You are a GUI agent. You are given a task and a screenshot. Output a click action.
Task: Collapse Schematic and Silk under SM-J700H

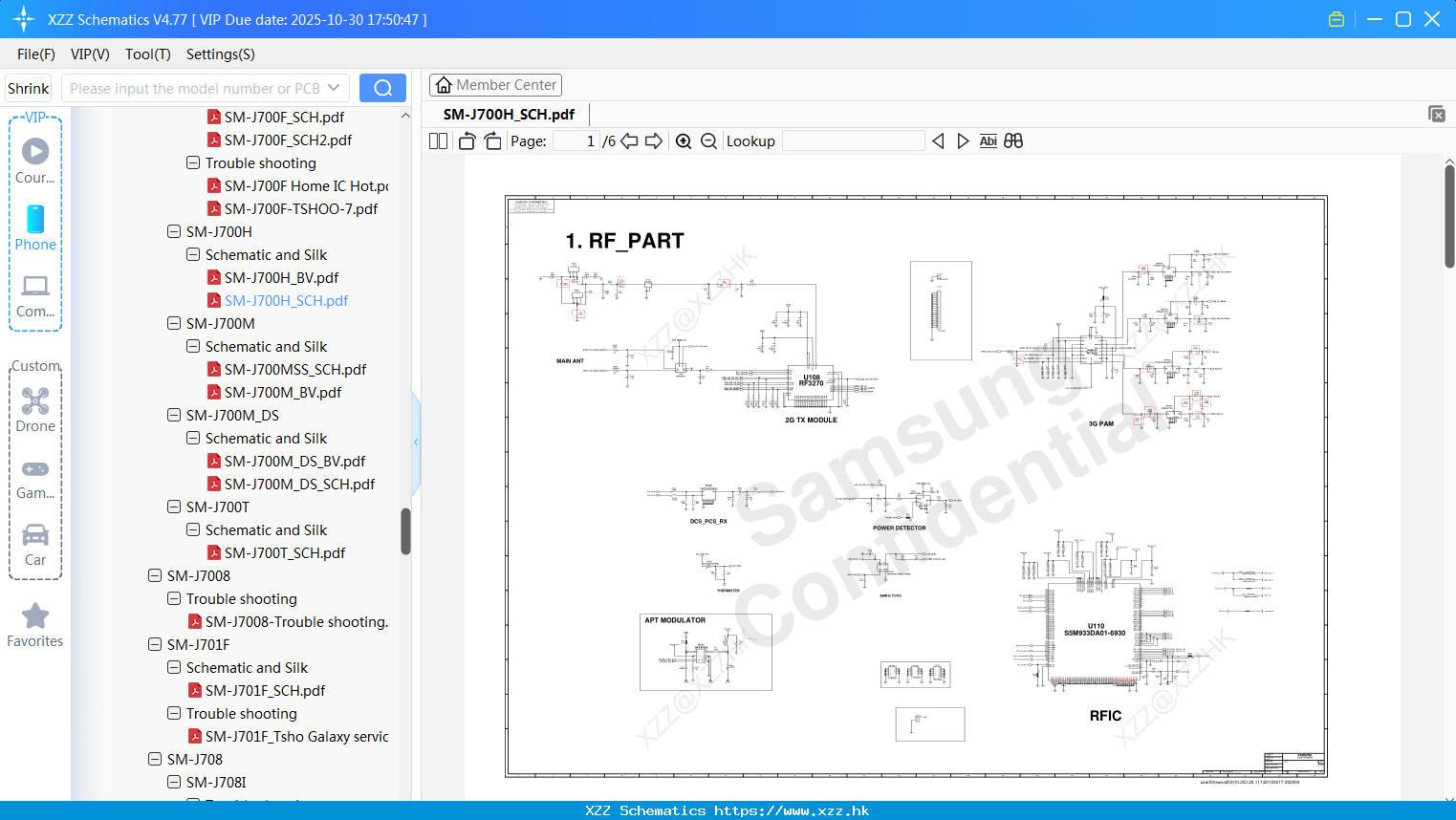[193, 255]
